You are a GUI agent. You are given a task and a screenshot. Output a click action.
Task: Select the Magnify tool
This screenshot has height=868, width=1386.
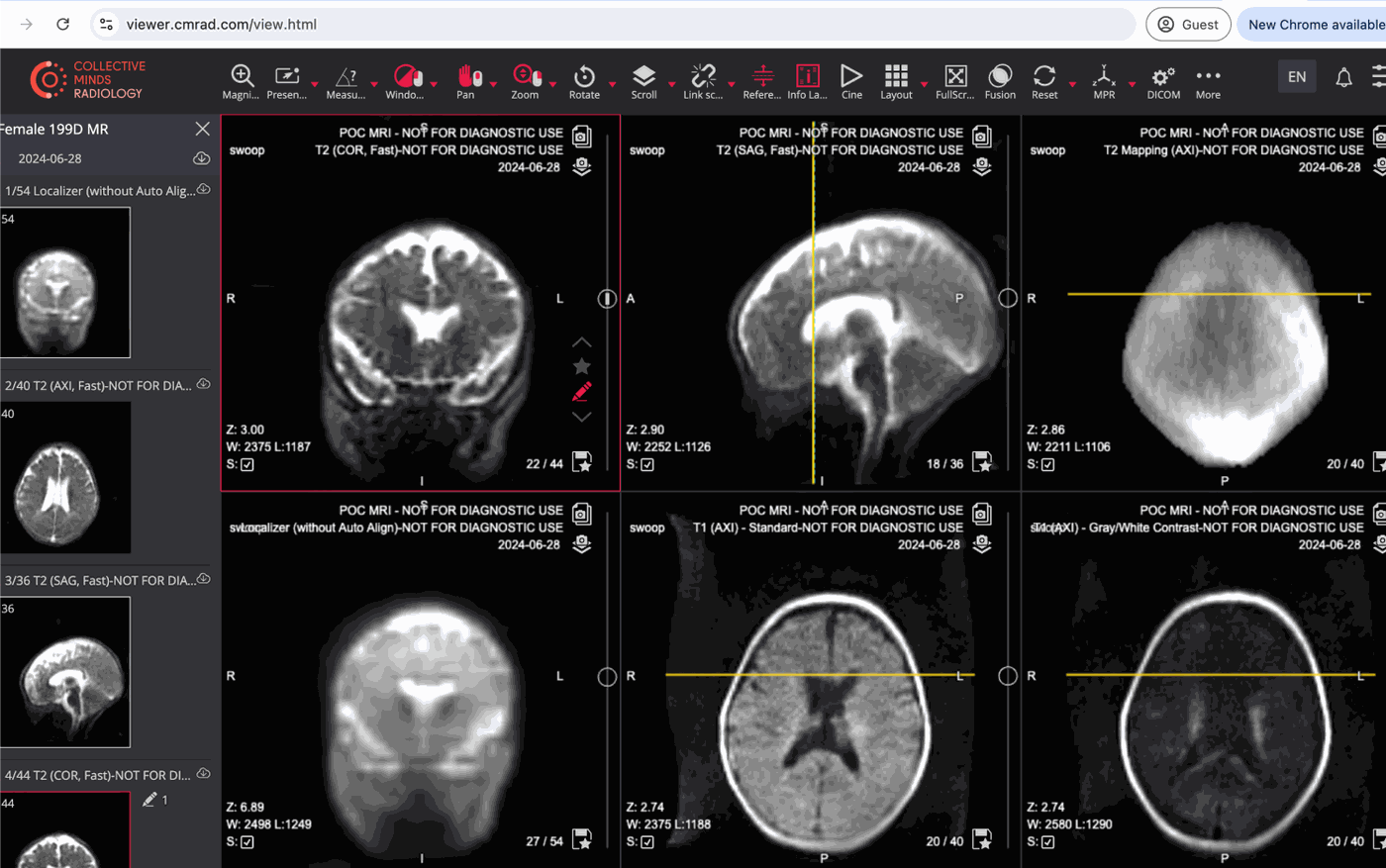pyautogui.click(x=241, y=81)
